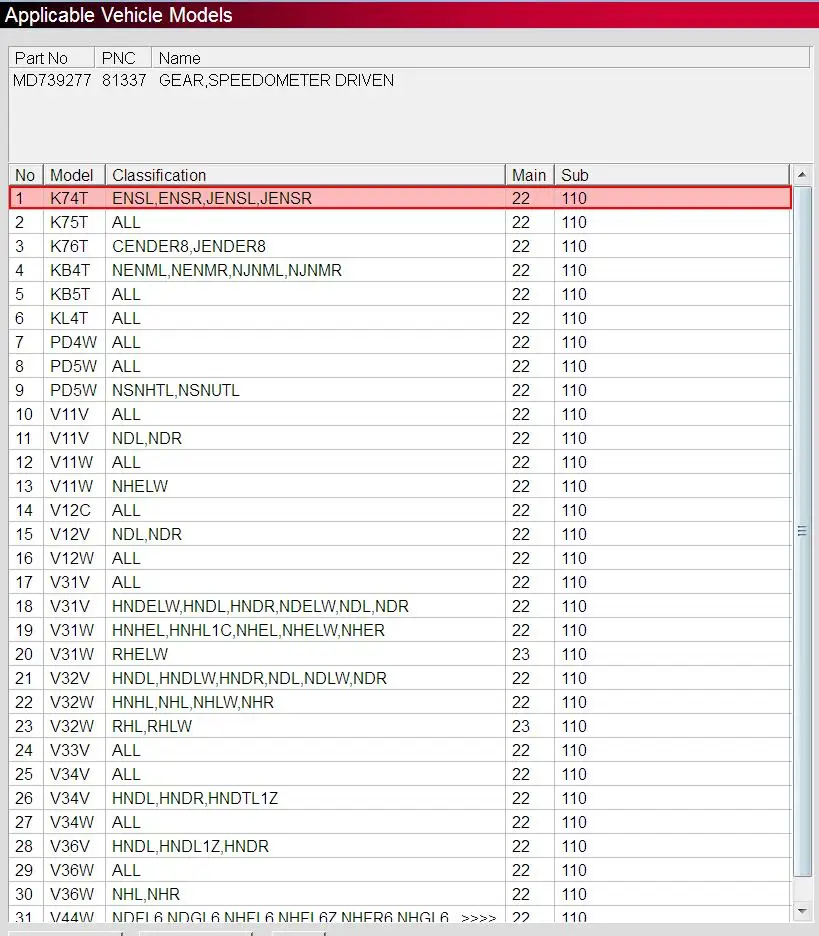Click the PNC column header
The width and height of the screenshot is (819, 936).
123,58
